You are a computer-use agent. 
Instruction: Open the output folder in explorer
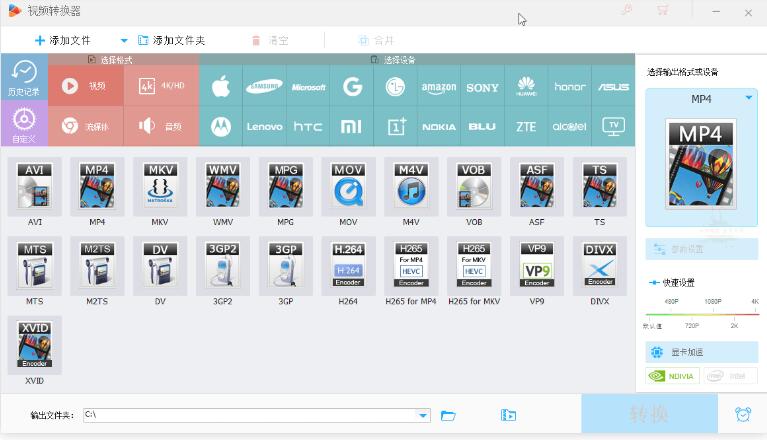[x=449, y=415]
